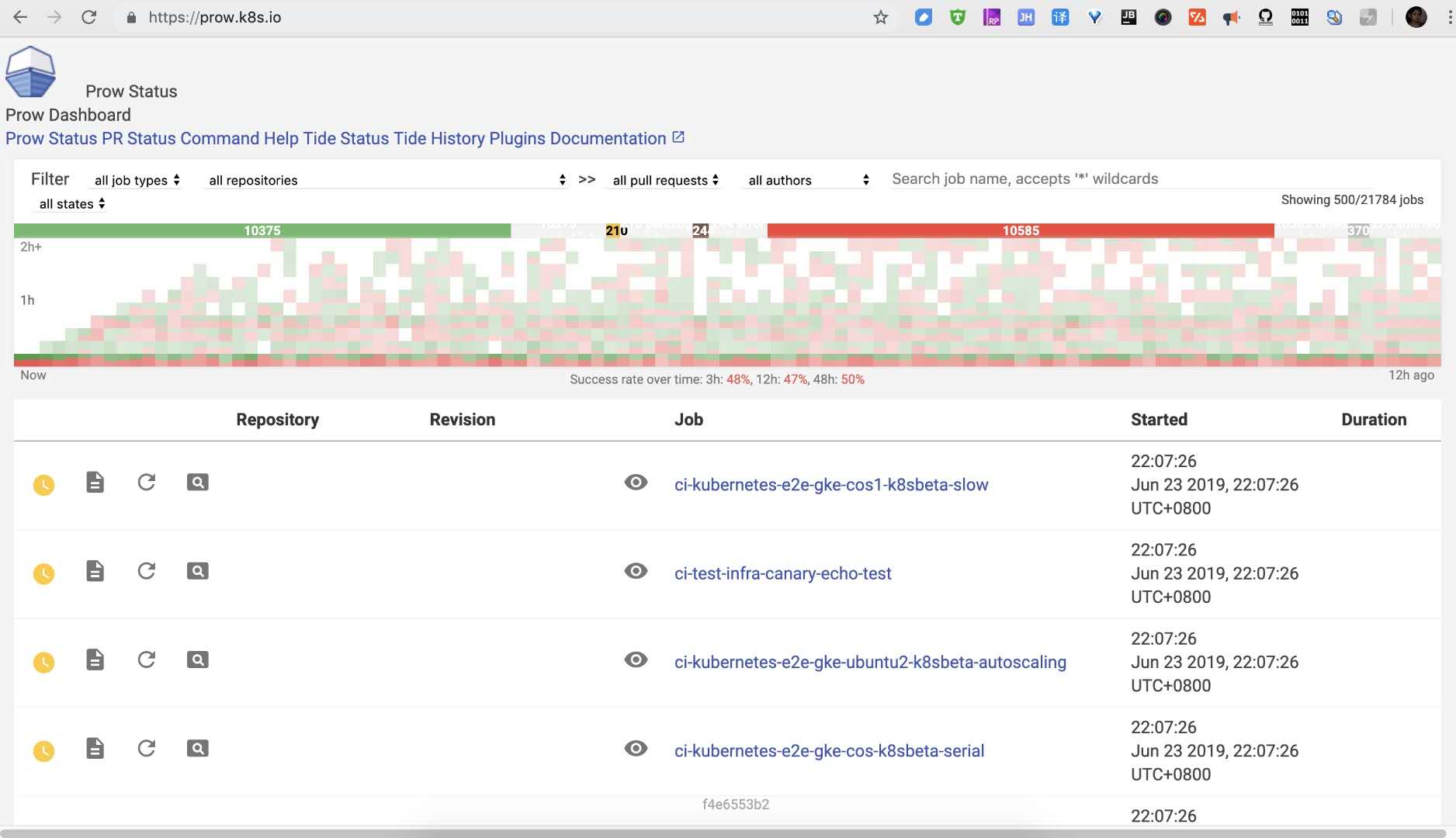Screen dimensions: 1456x838
Task: Open the inspect icon for ci-kubernetes-e2e-gke-ubuntu2-k8sbeta-autoscaling
Action: [x=197, y=660]
